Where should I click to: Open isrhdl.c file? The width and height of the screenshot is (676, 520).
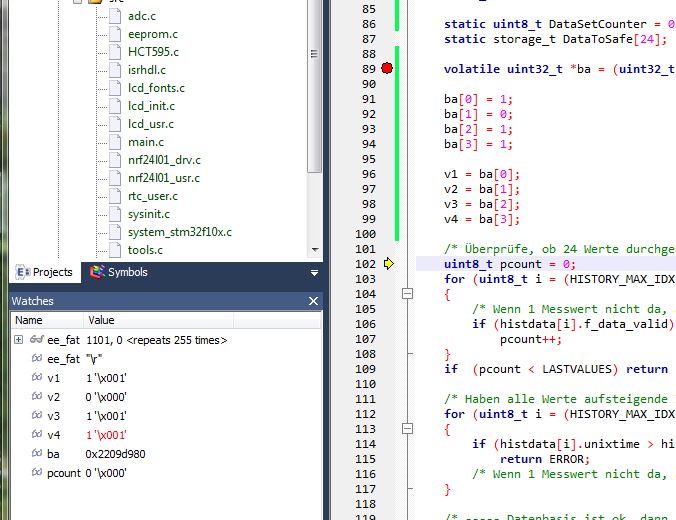(x=147, y=70)
